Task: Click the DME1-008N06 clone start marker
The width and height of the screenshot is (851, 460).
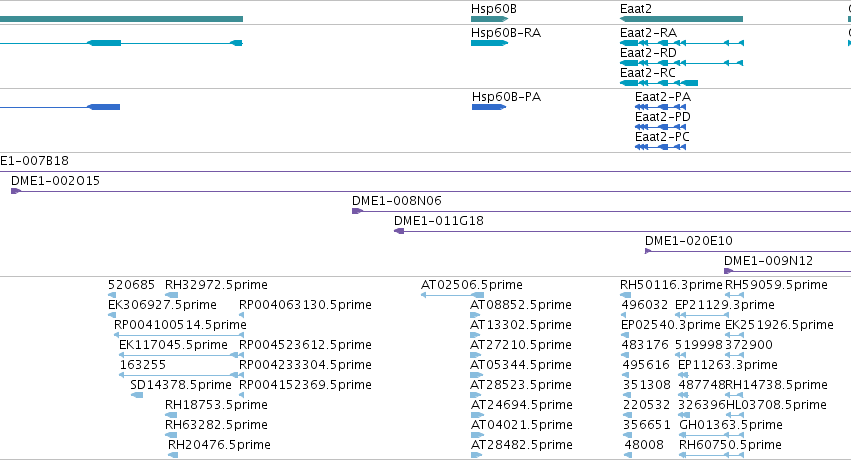Action: coord(357,211)
